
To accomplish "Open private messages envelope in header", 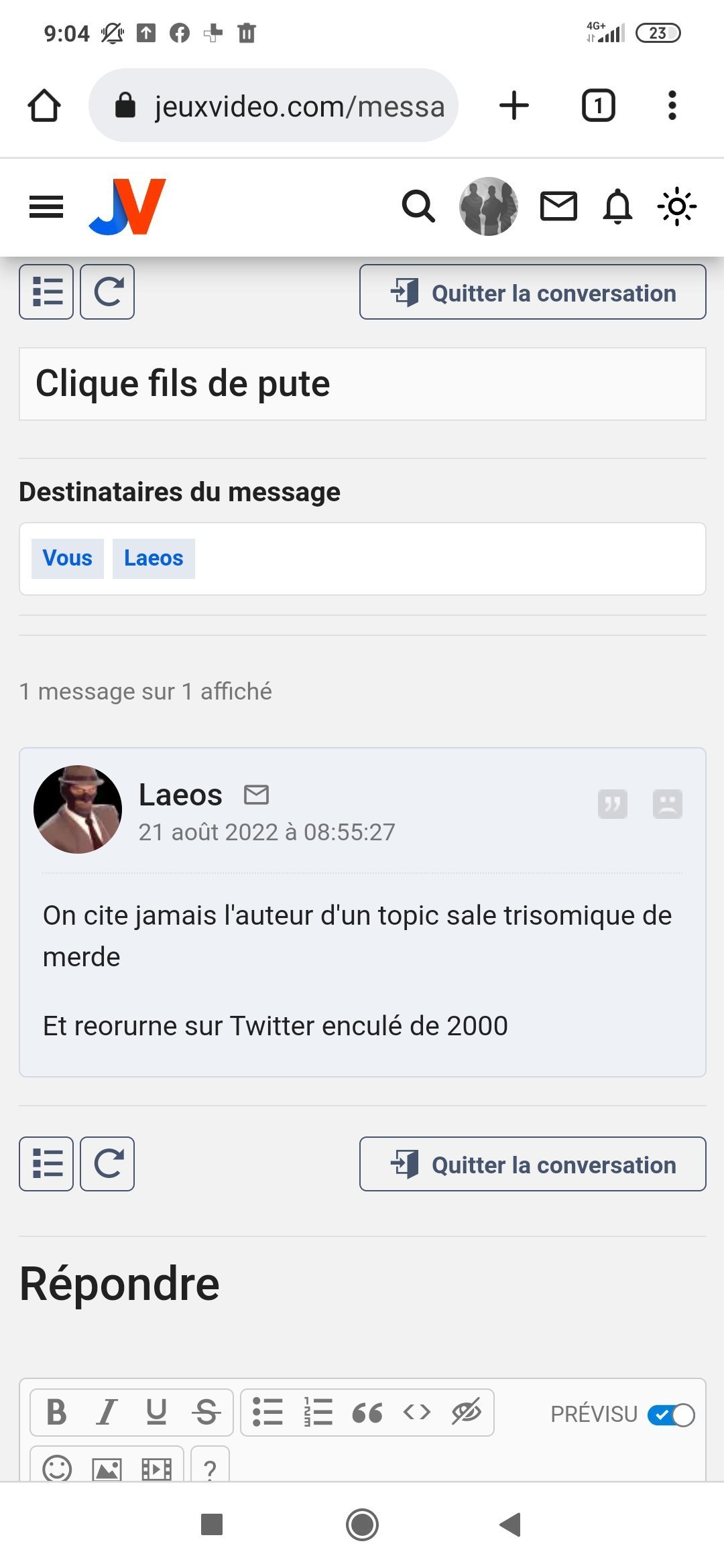I will click(558, 206).
